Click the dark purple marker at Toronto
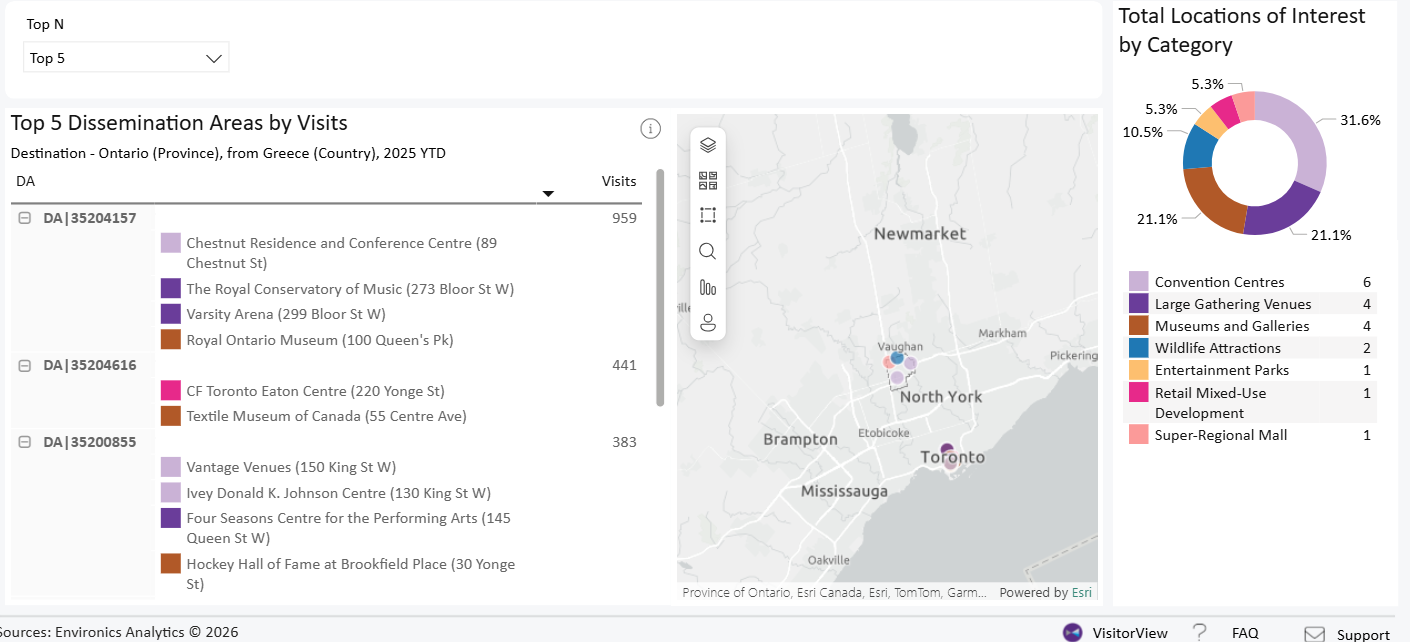This screenshot has height=642, width=1410. [x=946, y=450]
